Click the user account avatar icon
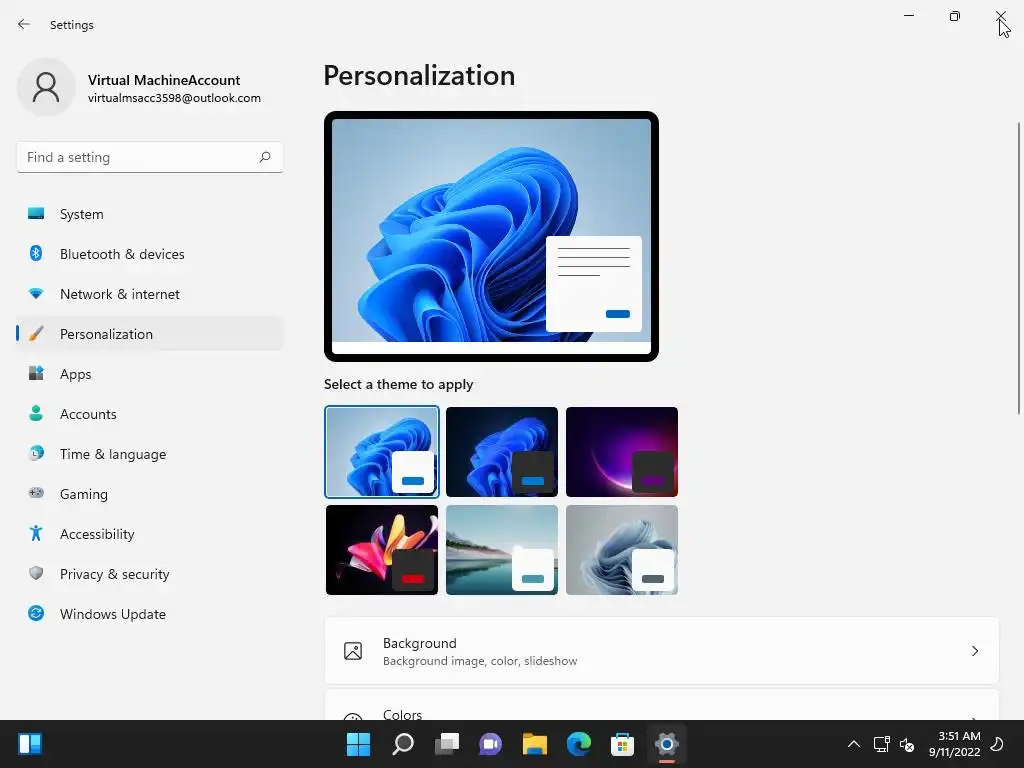Image resolution: width=1024 pixels, height=768 pixels. click(46, 88)
